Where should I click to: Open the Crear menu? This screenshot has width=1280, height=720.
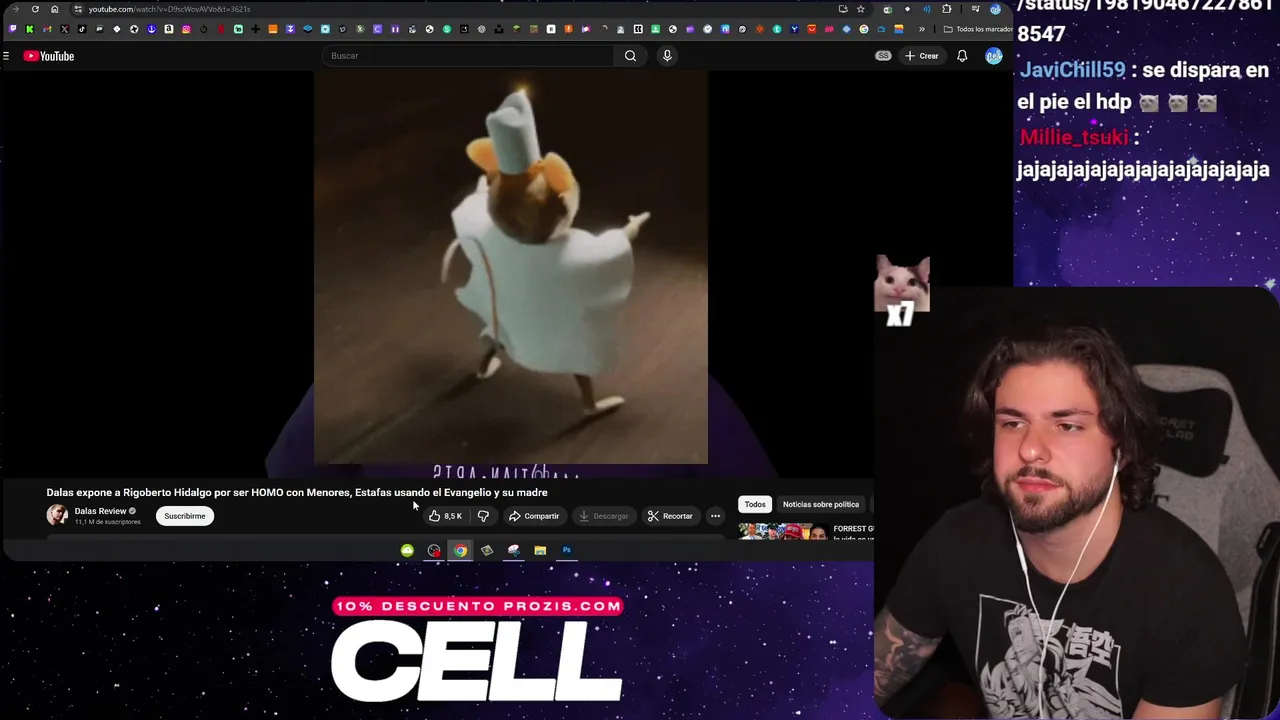click(x=921, y=56)
